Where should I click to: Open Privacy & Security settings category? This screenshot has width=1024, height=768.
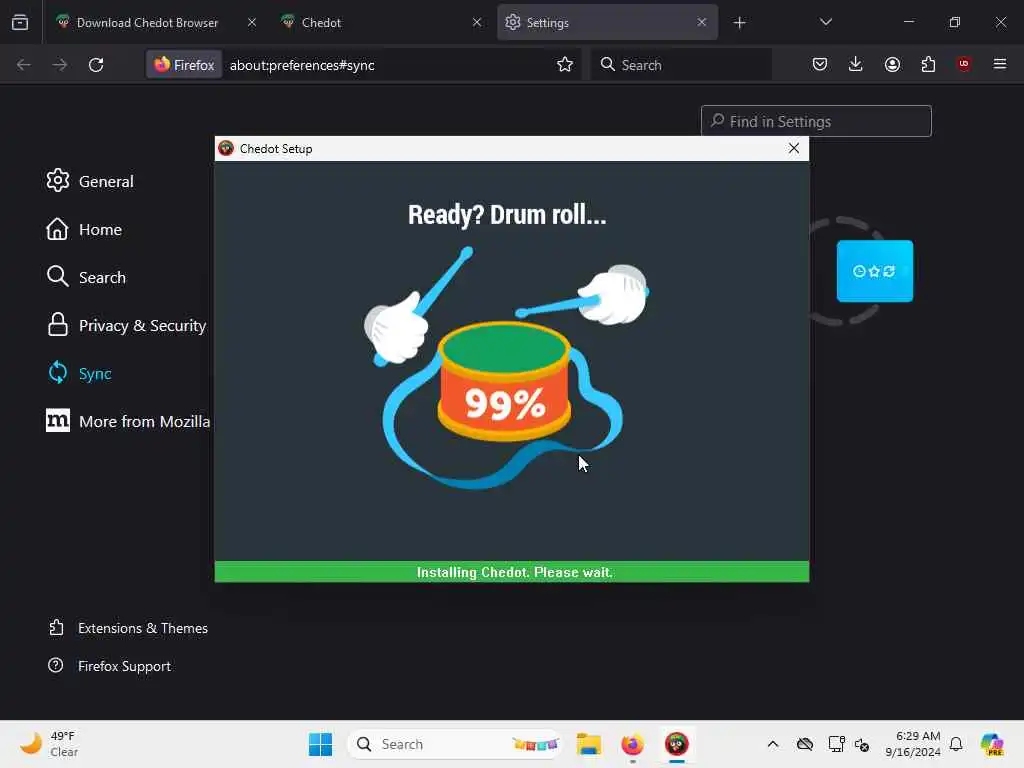coord(127,325)
